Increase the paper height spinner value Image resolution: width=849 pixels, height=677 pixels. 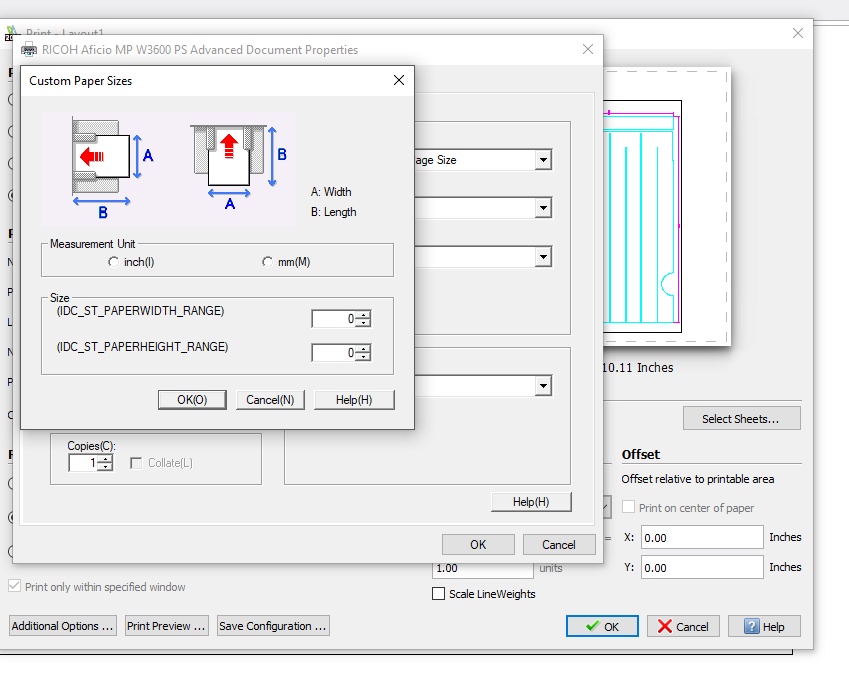tap(364, 349)
